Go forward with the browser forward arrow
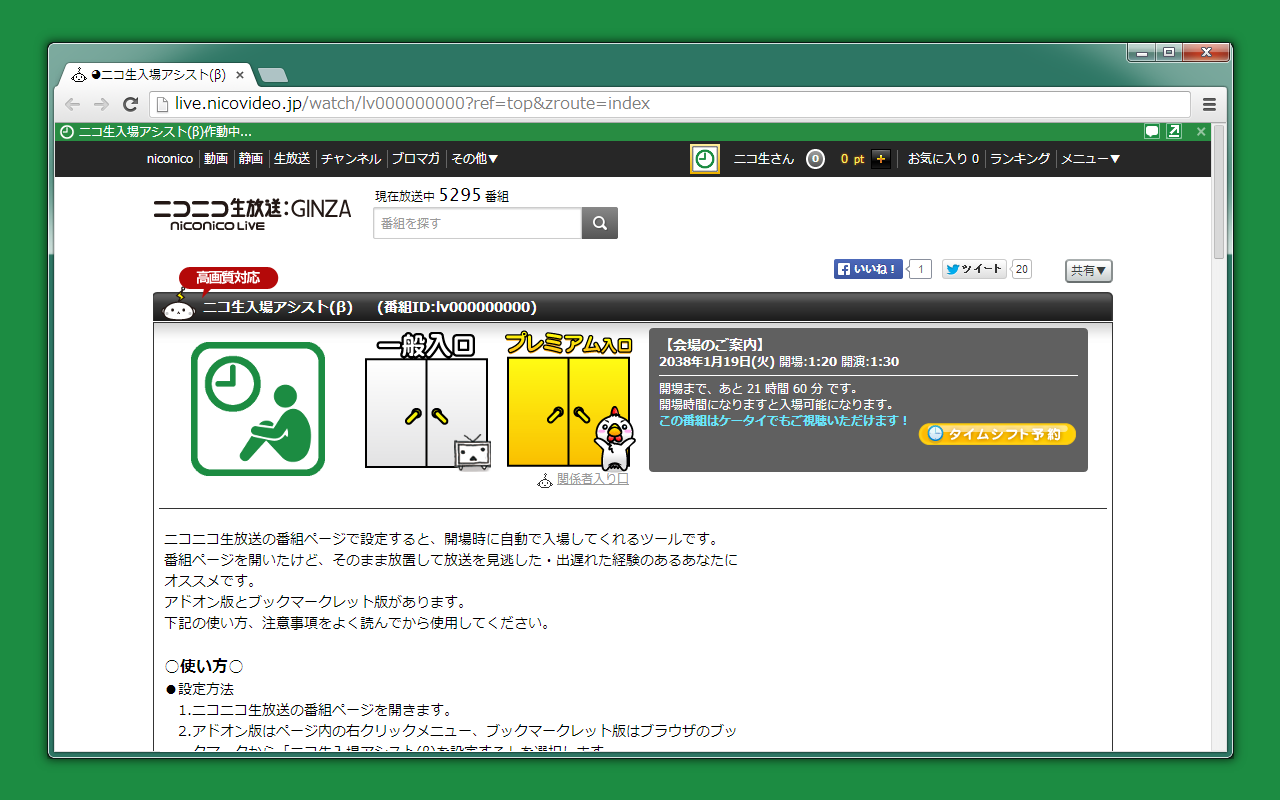 101,104
